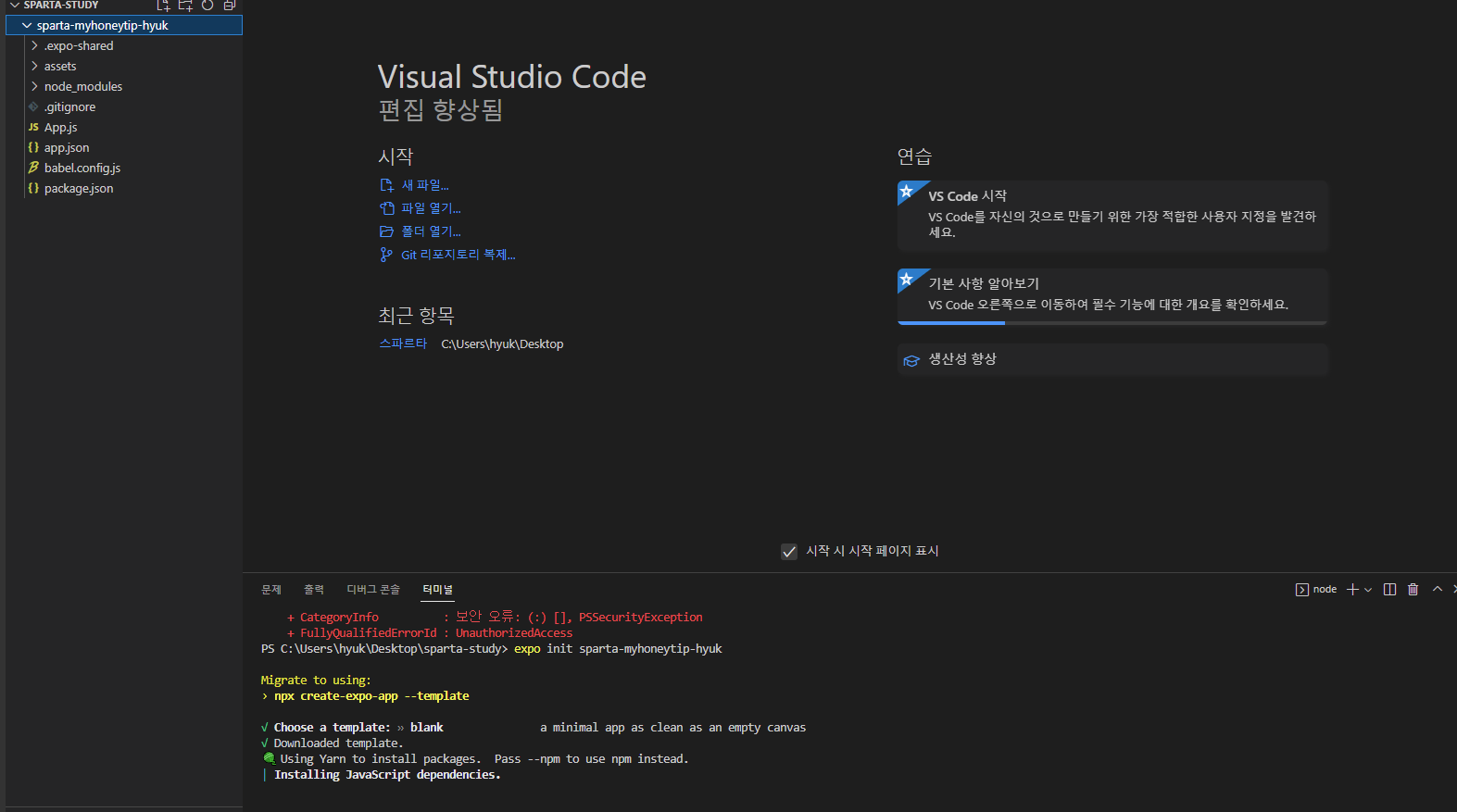This screenshot has height=812, width=1457.
Task: Collapse the SPARTA-STUDY section chevron
Action: (x=15, y=5)
